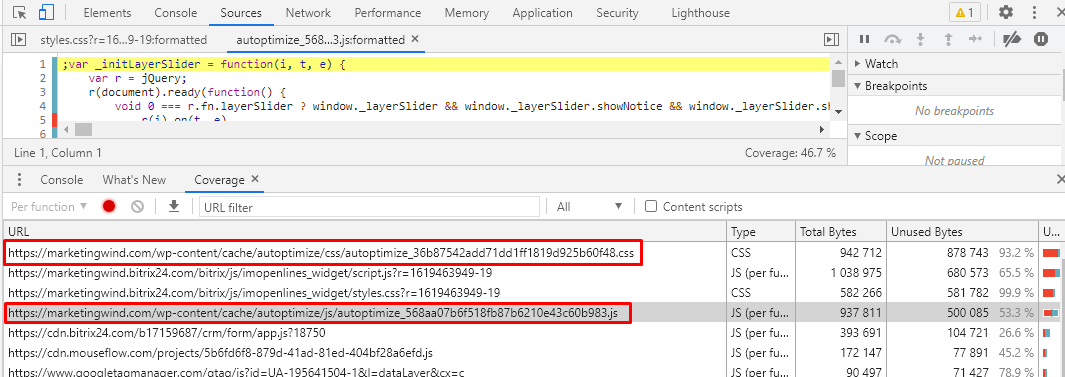Activate the inspect element picker icon
This screenshot has width=1065, height=377.
click(x=20, y=12)
